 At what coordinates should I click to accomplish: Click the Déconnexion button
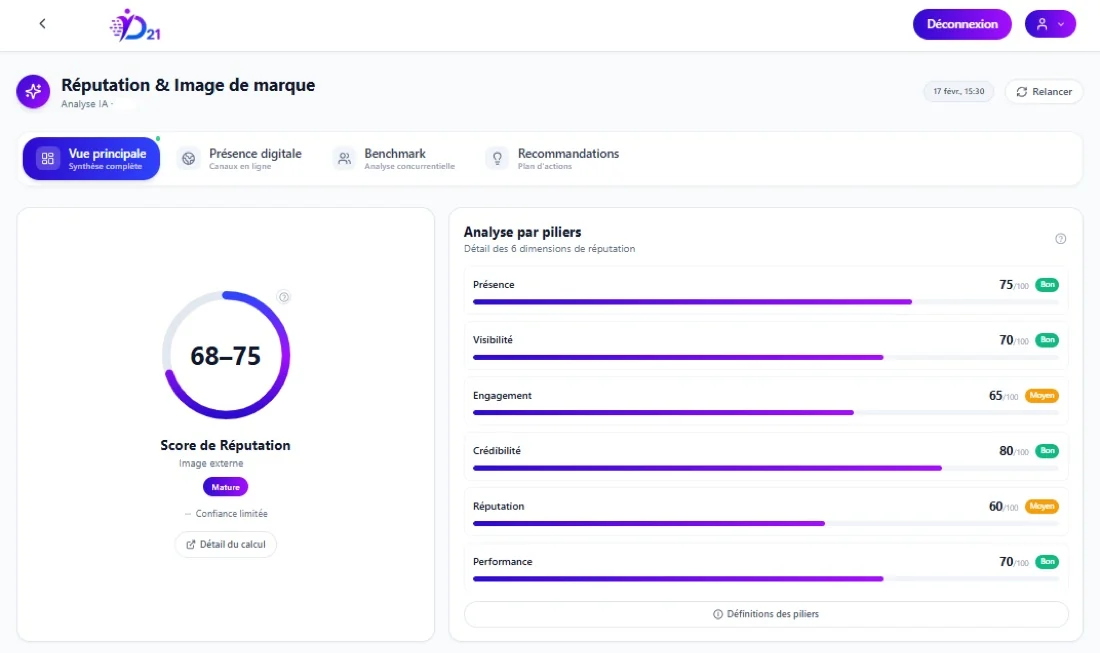pos(962,24)
